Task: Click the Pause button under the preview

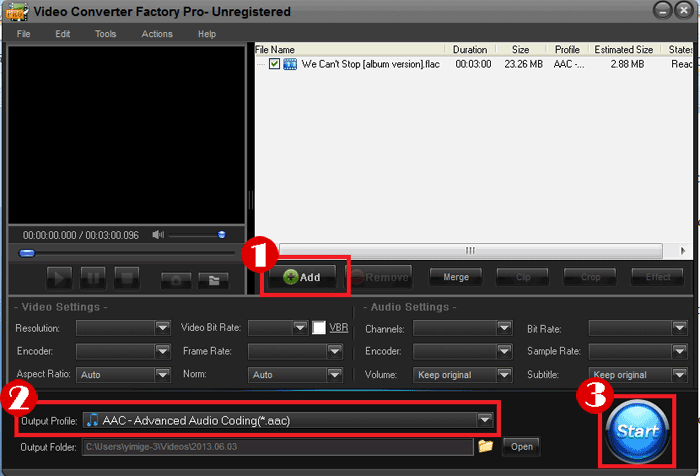Action: (93, 278)
